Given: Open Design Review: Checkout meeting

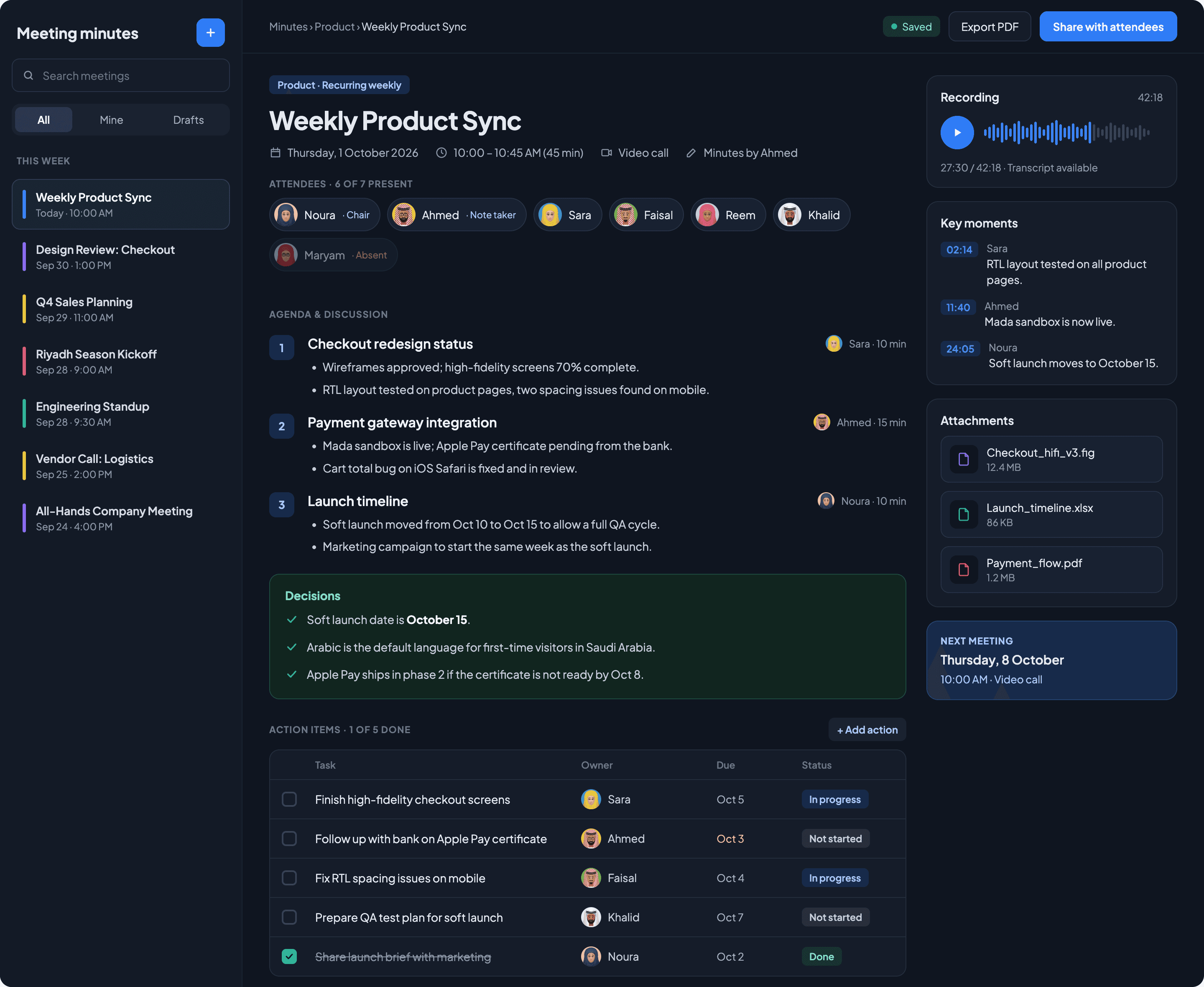Looking at the screenshot, I should [120, 257].
